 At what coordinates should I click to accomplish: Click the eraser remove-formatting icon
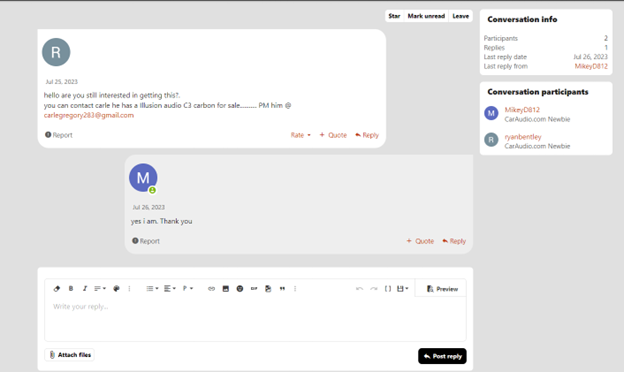coord(57,288)
